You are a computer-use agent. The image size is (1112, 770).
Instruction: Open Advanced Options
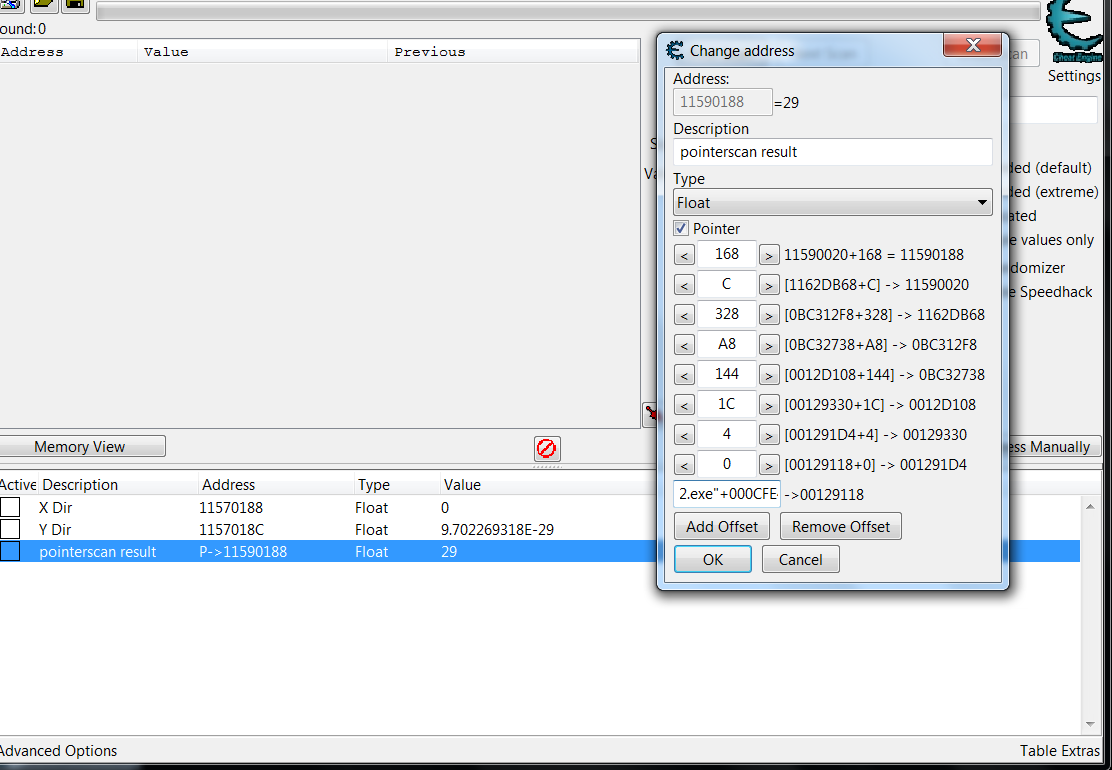58,751
